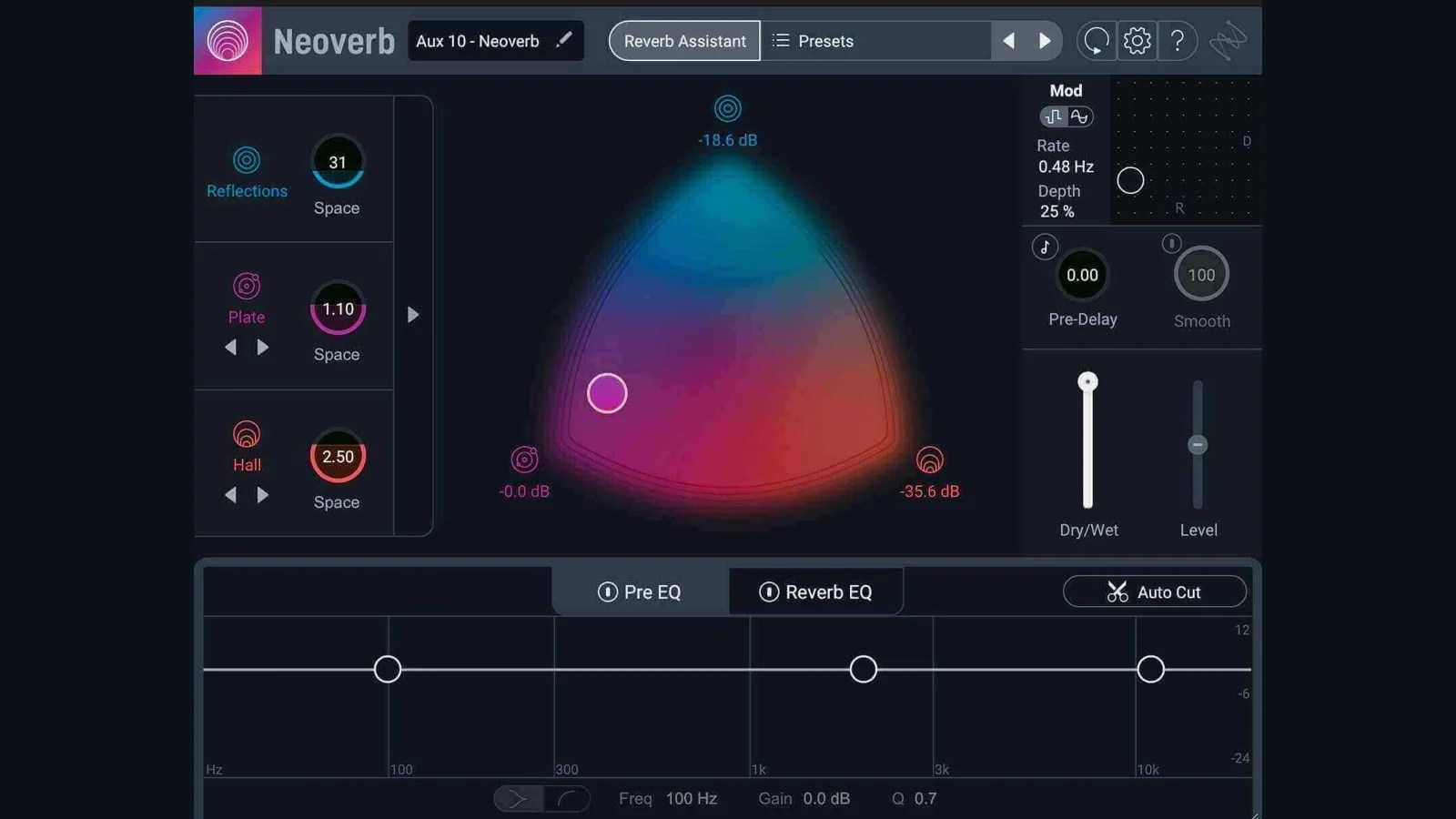Edit the Aux 10 - Neoverb instance name pencil
This screenshot has height=819, width=1456.
pos(564,39)
